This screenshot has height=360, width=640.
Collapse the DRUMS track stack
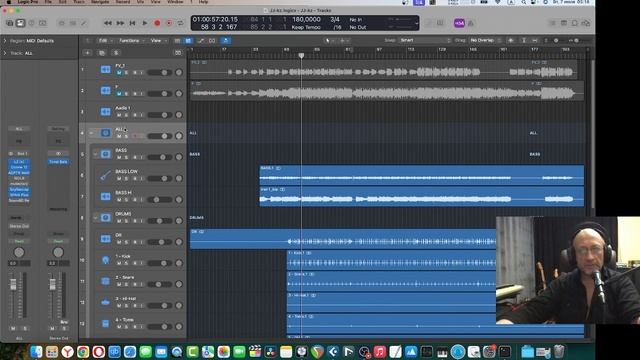96,218
